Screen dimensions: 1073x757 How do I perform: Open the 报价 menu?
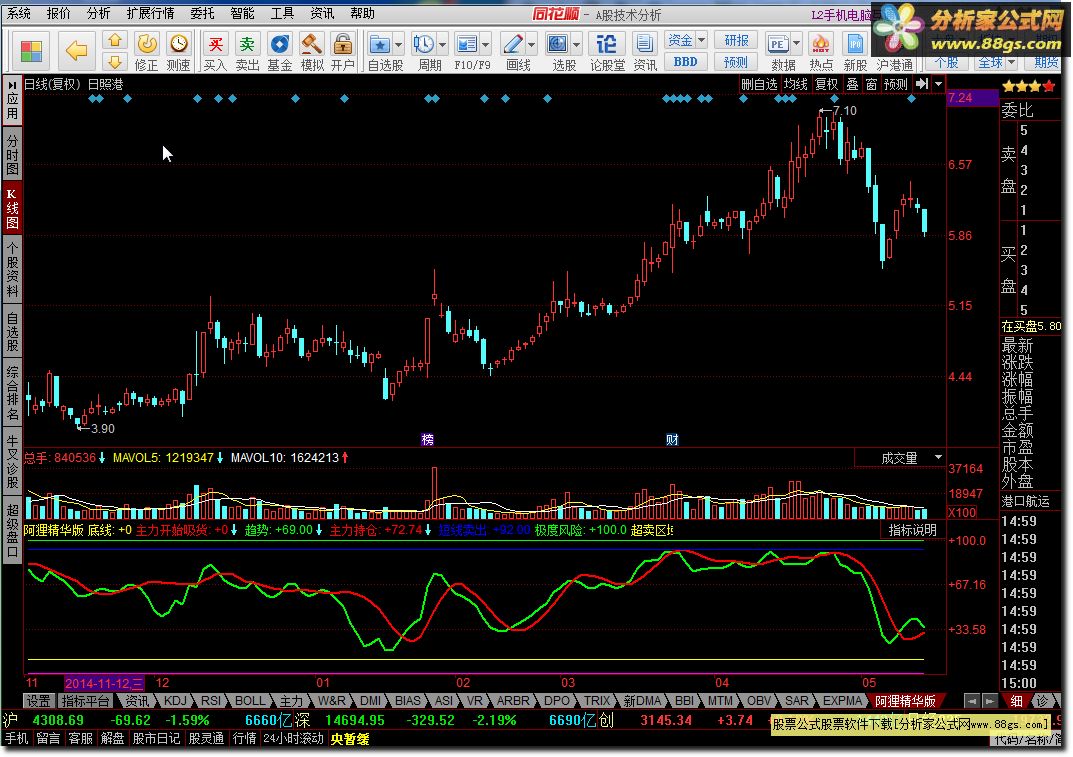(x=58, y=13)
